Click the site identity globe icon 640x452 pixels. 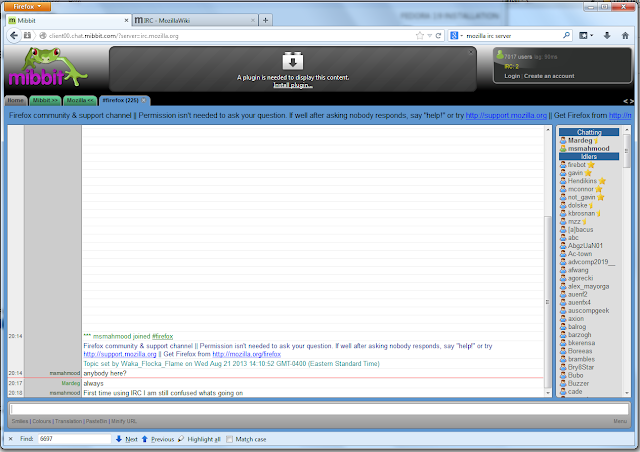42,36
